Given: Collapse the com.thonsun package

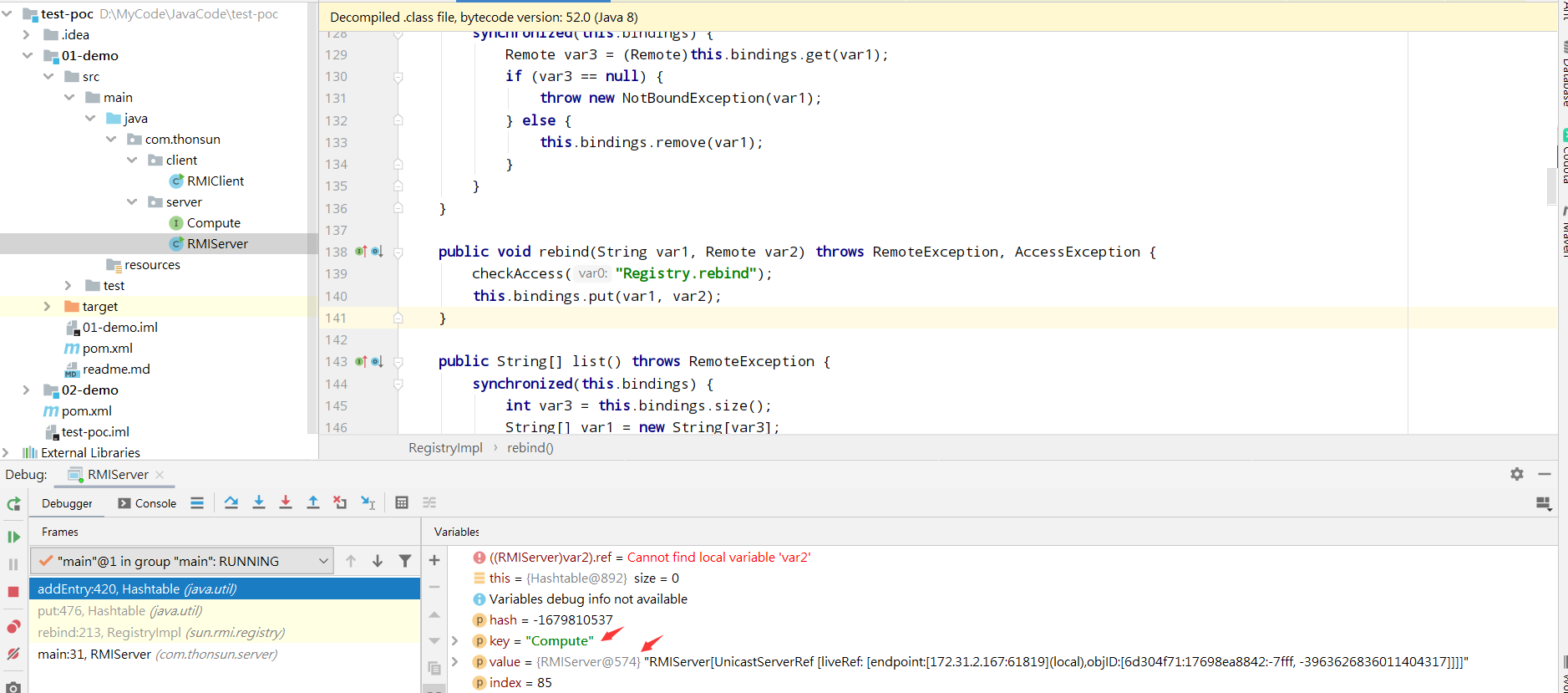Looking at the screenshot, I should [x=111, y=139].
